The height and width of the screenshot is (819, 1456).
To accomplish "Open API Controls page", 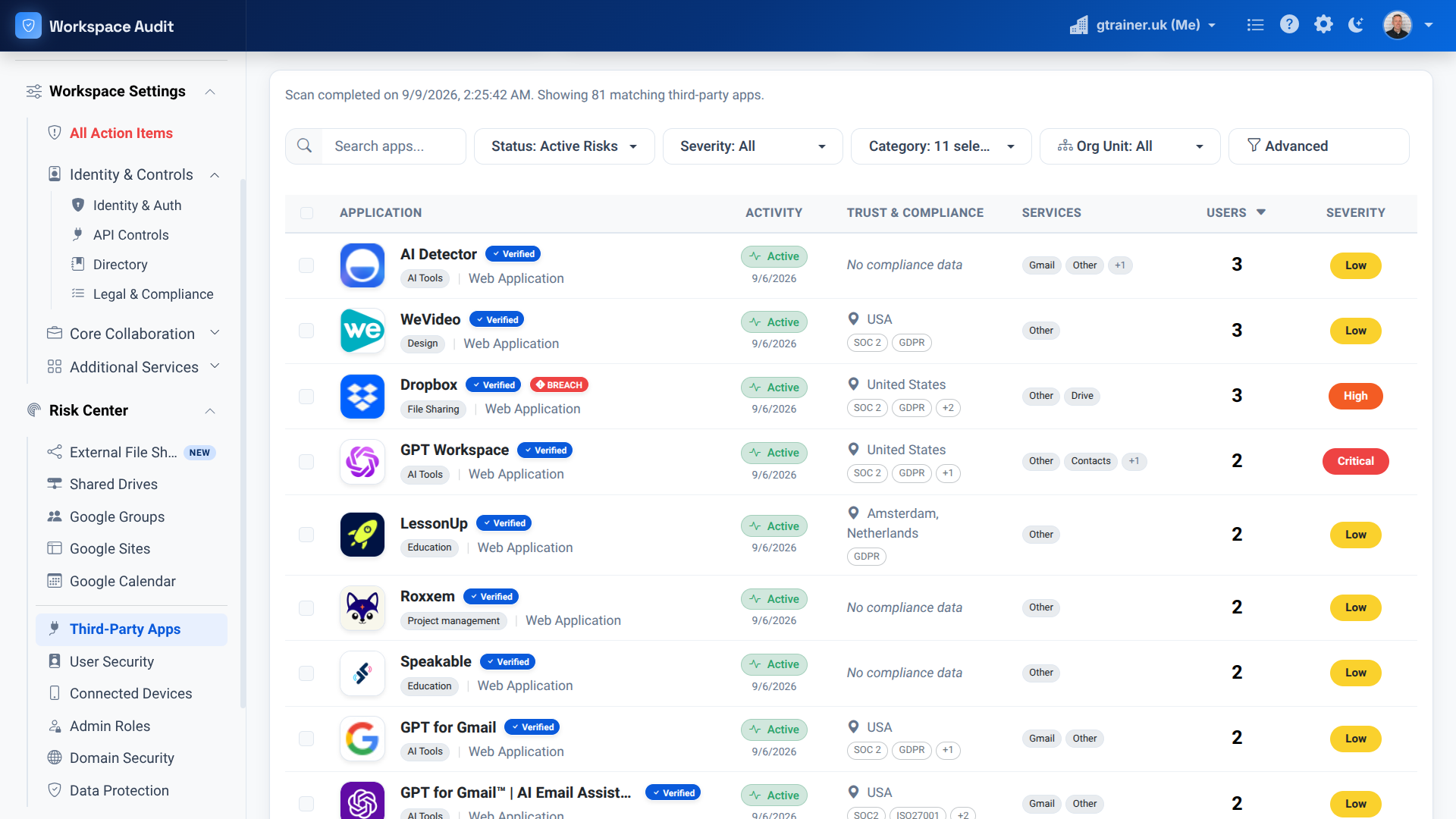I will 131,235.
